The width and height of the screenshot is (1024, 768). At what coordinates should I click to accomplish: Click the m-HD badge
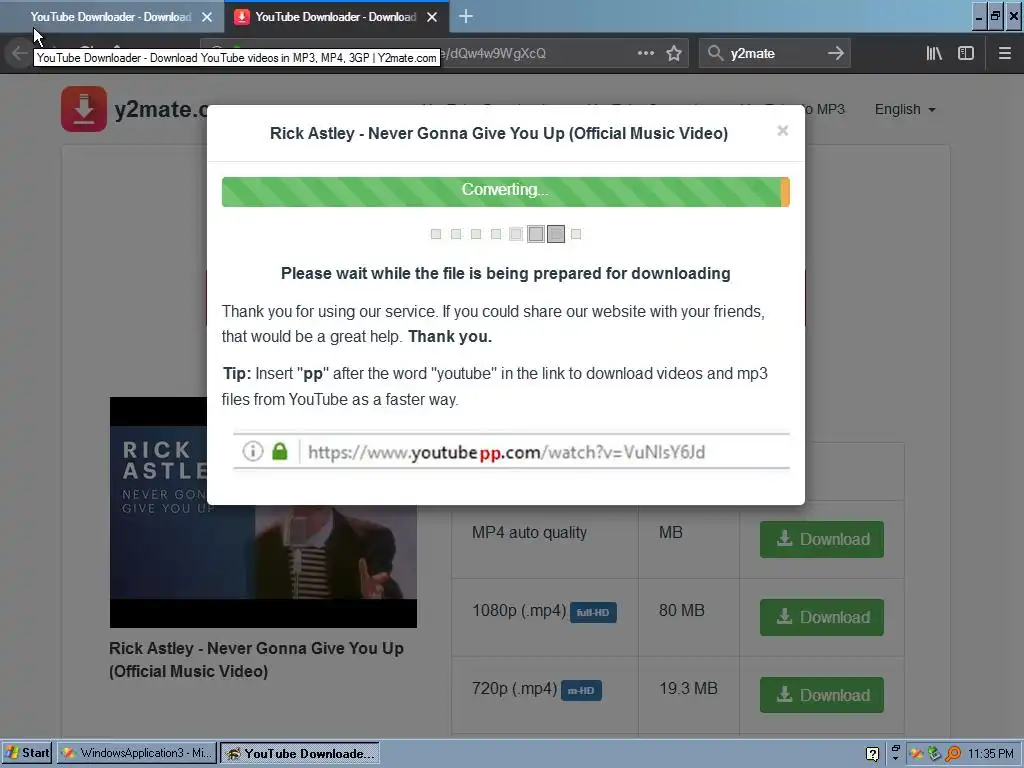pyautogui.click(x=581, y=690)
